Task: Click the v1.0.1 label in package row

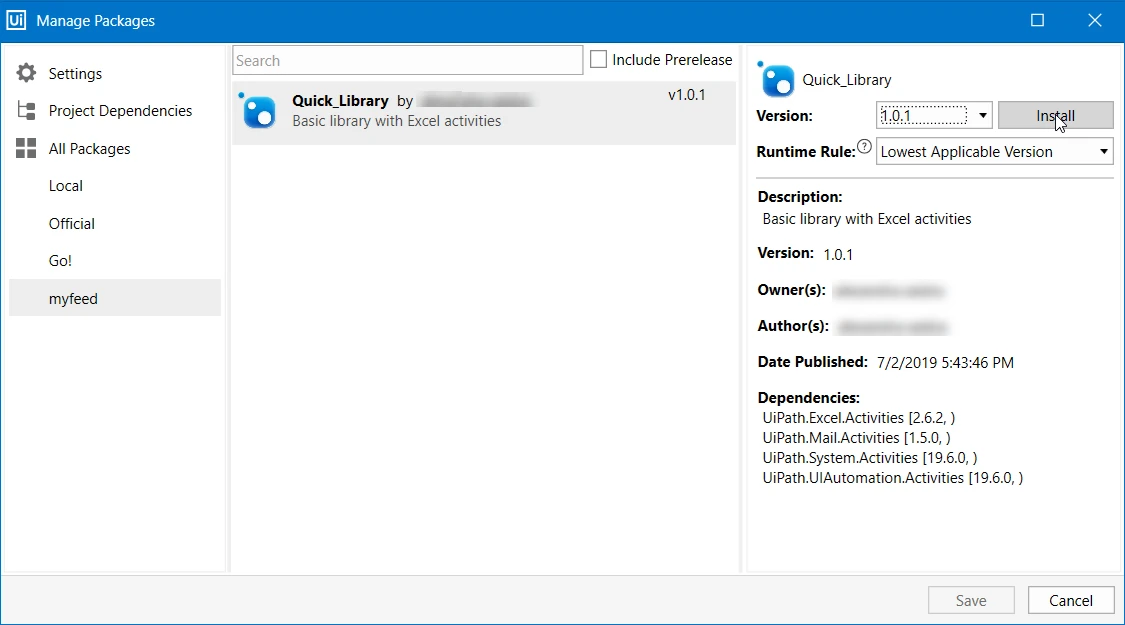Action: (687, 95)
